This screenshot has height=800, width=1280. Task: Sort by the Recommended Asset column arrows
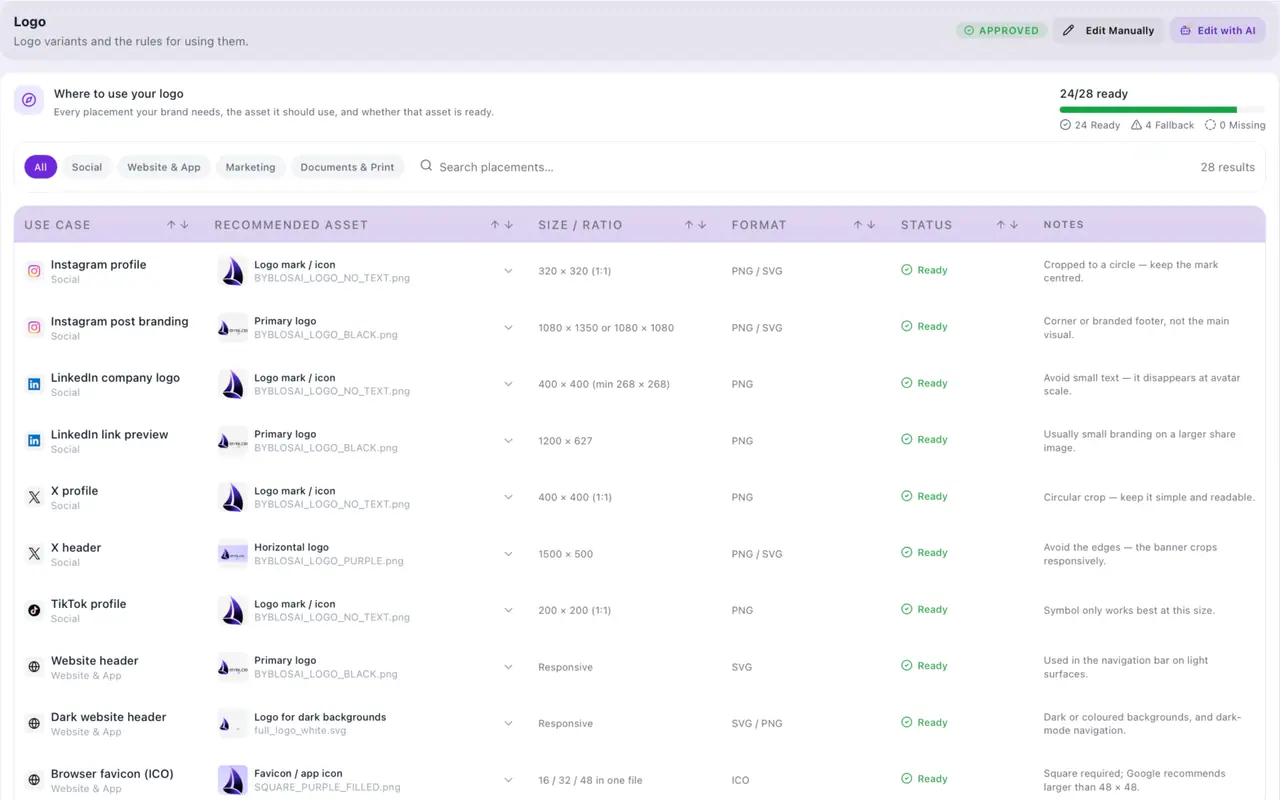[502, 225]
